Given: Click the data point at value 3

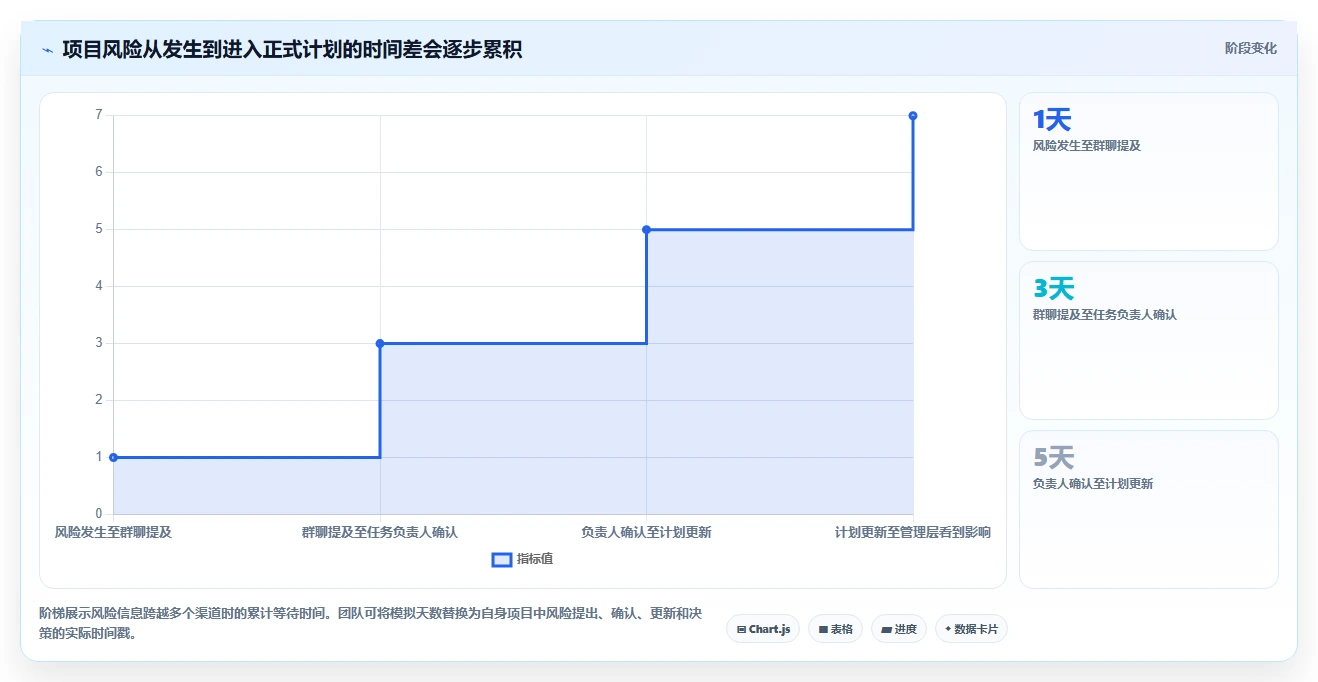Looking at the screenshot, I should (x=380, y=343).
